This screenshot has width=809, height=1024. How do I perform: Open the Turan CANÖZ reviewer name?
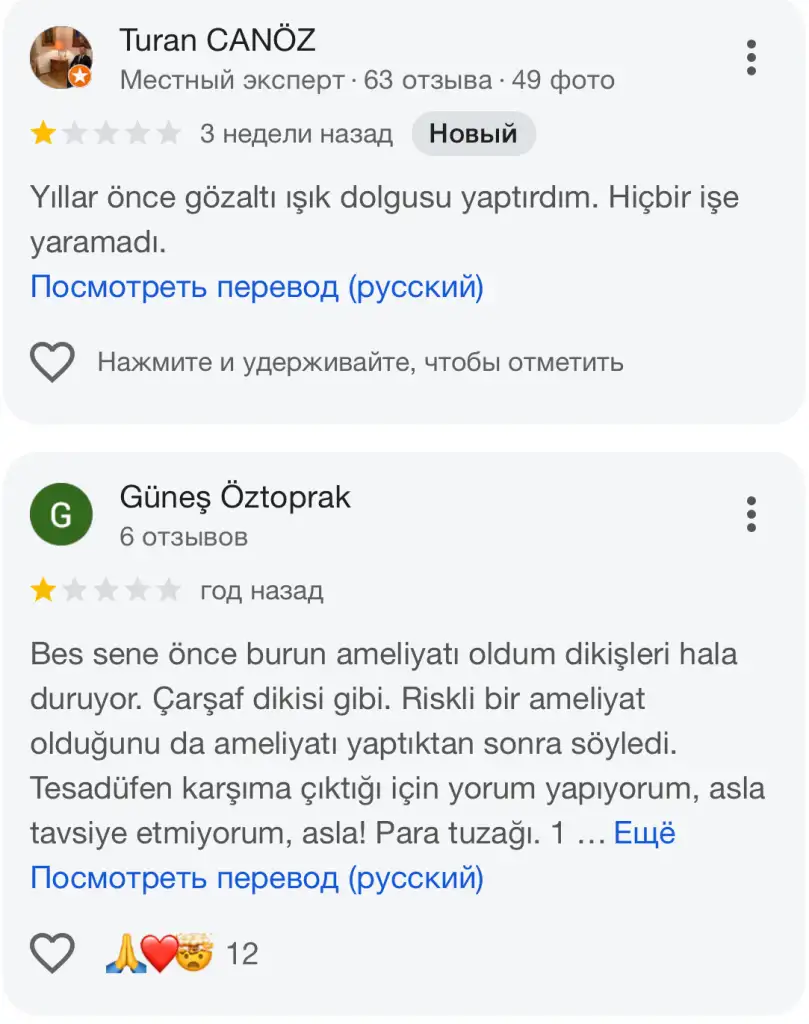pyautogui.click(x=217, y=41)
